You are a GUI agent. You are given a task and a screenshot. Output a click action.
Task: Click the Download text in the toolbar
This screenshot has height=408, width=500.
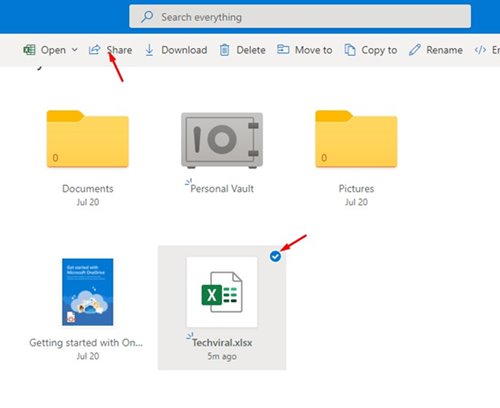[x=184, y=50]
